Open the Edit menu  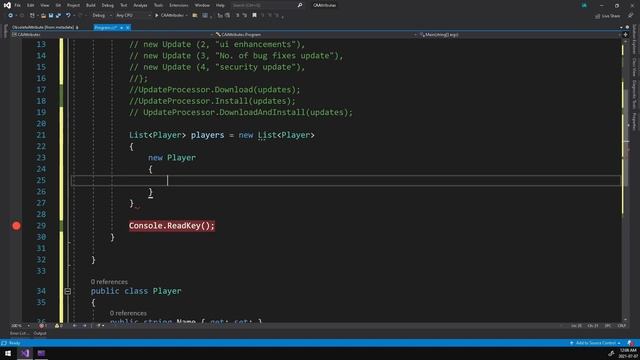(31, 5)
